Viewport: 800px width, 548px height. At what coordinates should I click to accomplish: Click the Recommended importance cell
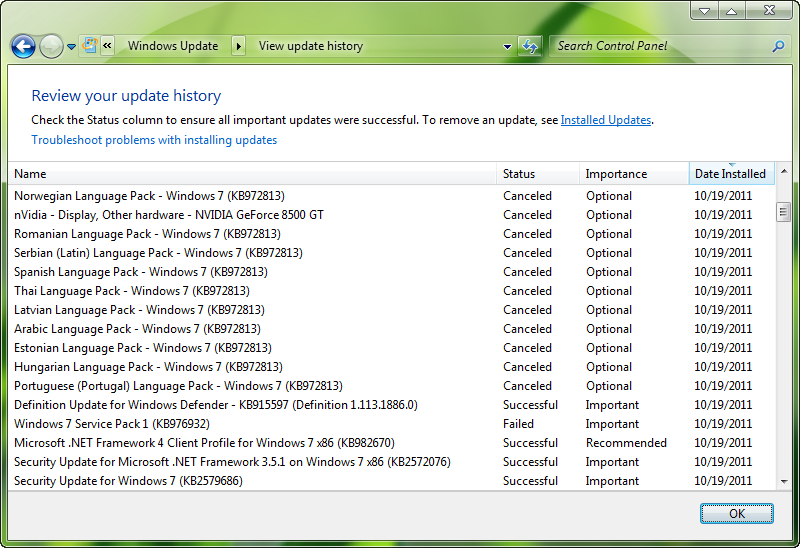click(x=626, y=443)
